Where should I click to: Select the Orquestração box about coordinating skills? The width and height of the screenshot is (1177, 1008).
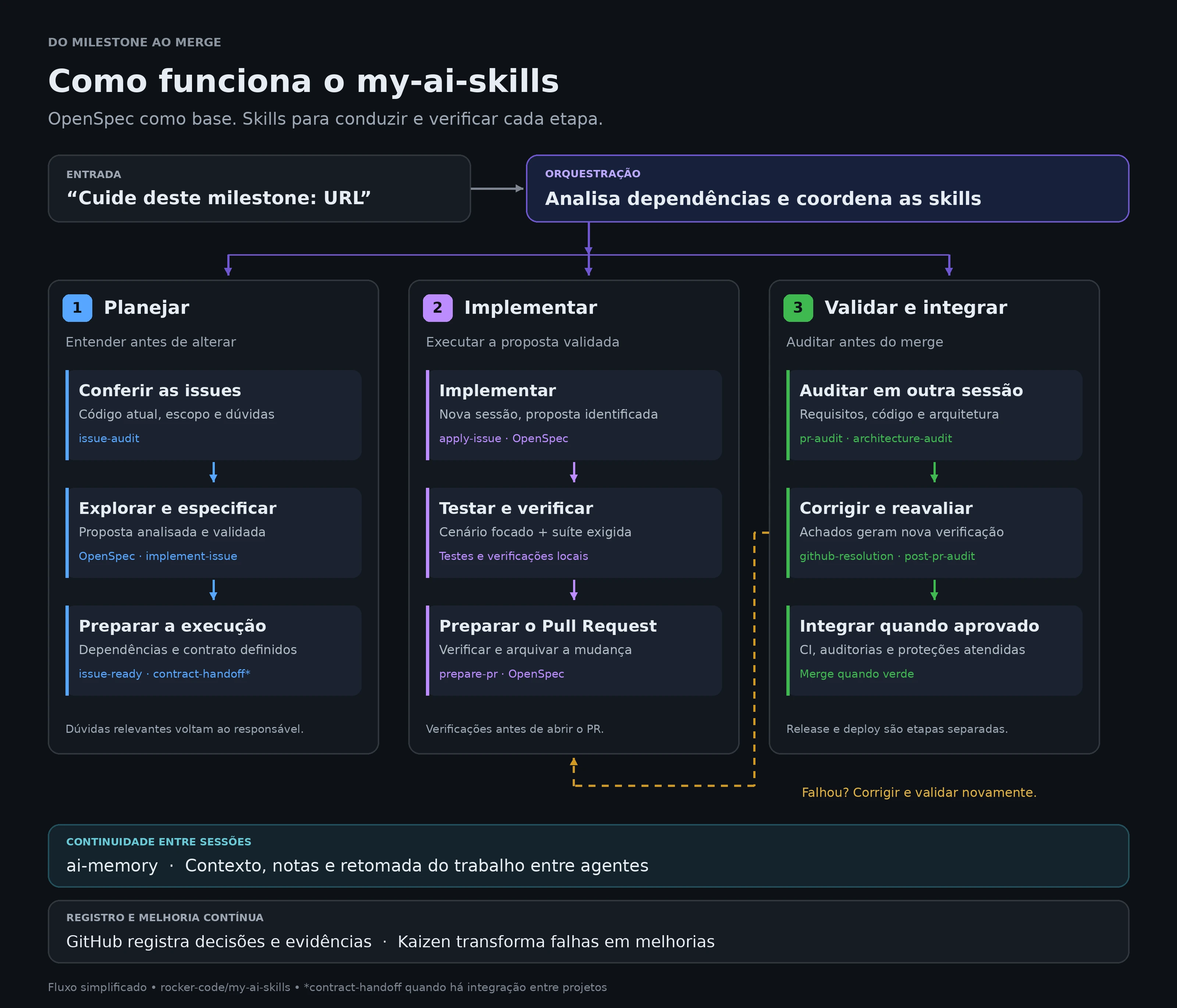(828, 189)
